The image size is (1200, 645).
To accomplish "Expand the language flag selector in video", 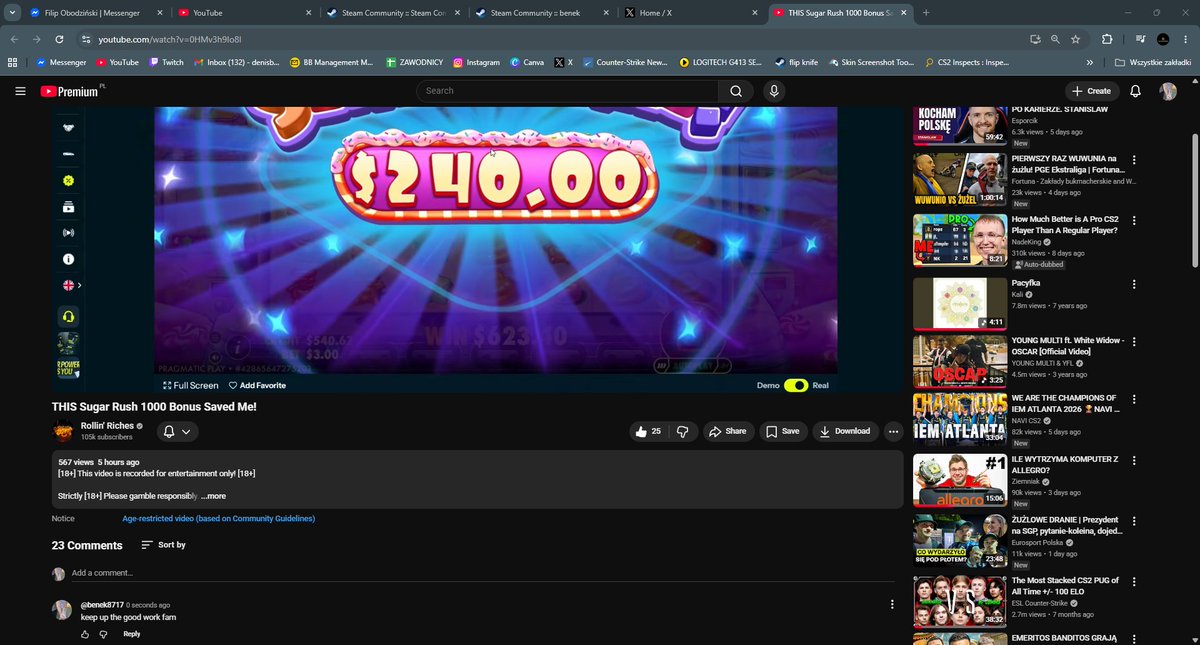I will (x=71, y=285).
